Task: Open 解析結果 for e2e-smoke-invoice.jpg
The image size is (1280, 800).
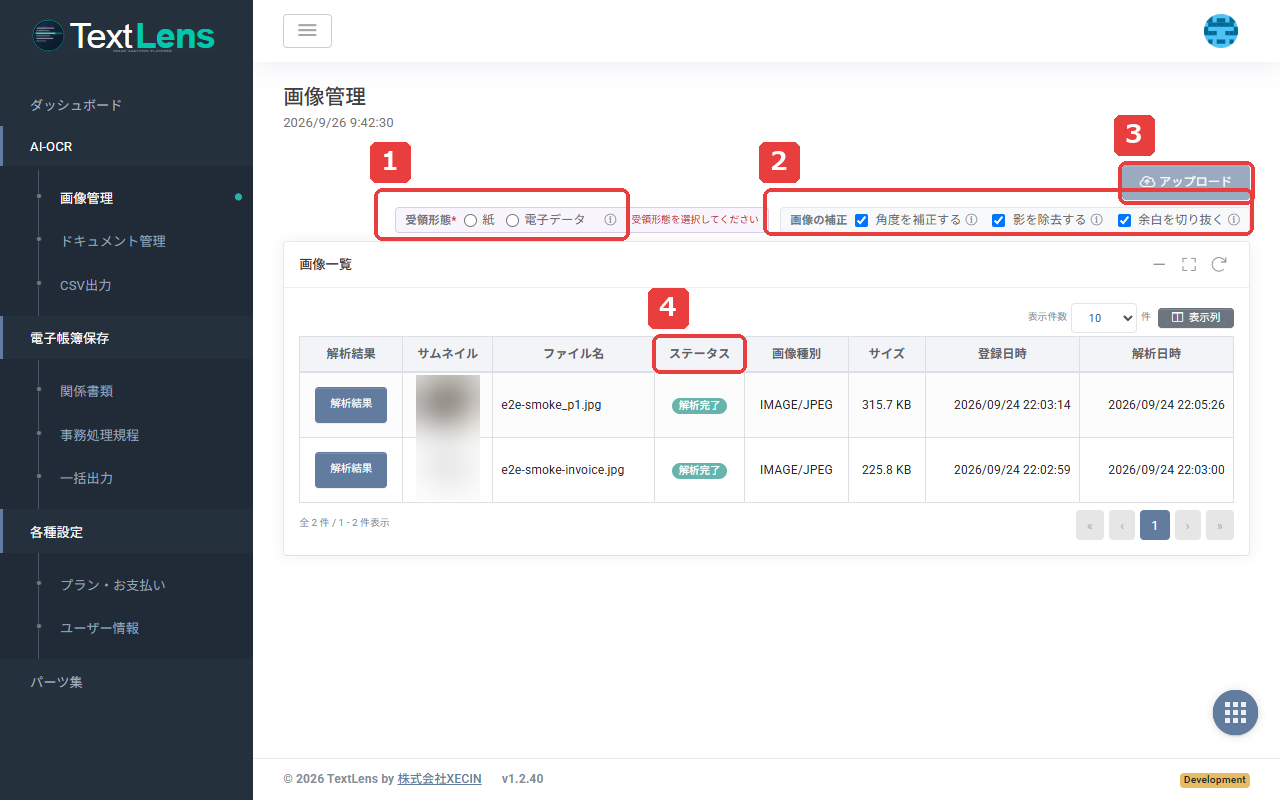Action: pos(351,469)
